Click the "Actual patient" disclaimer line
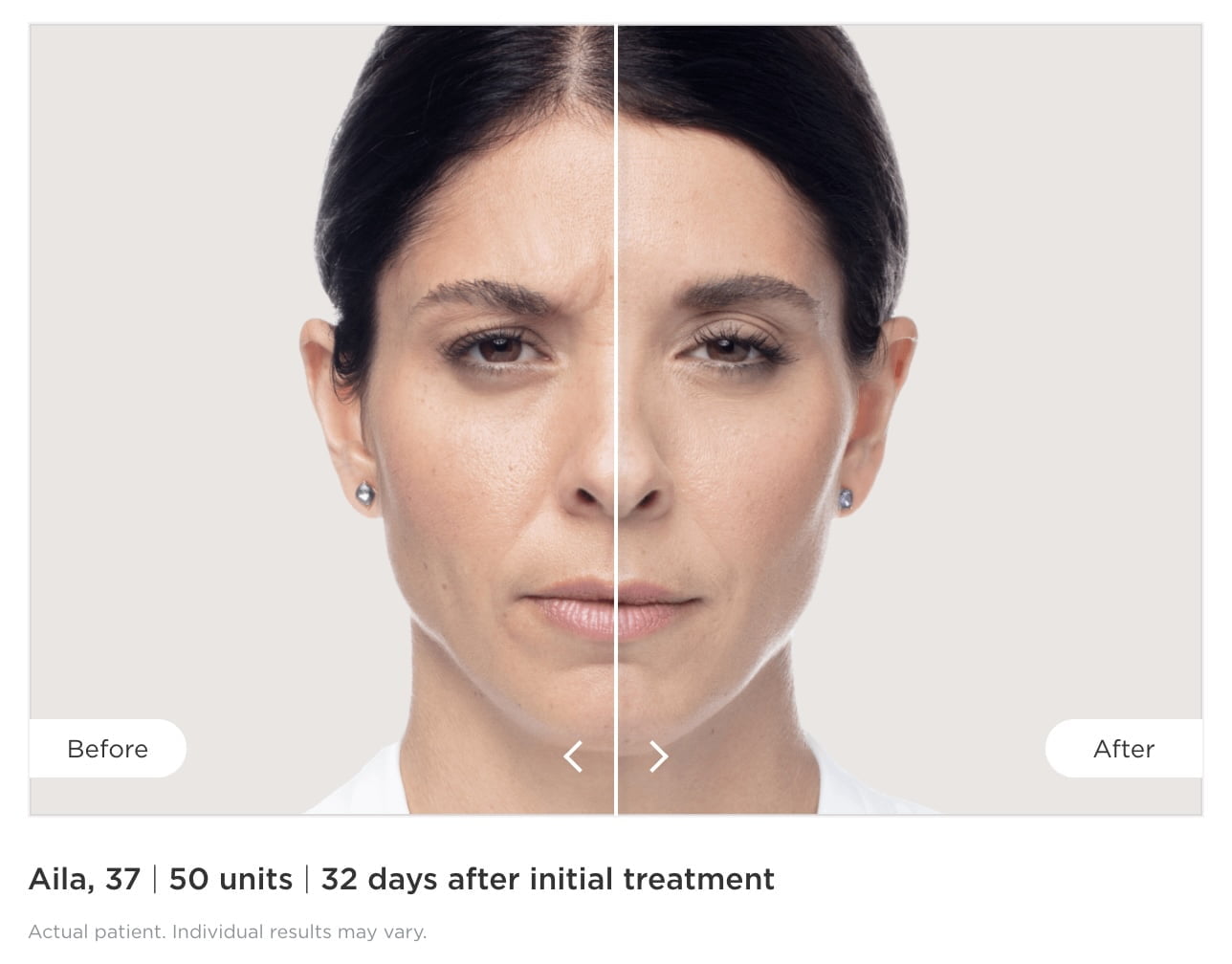The width and height of the screenshot is (1232, 964). coord(228,931)
